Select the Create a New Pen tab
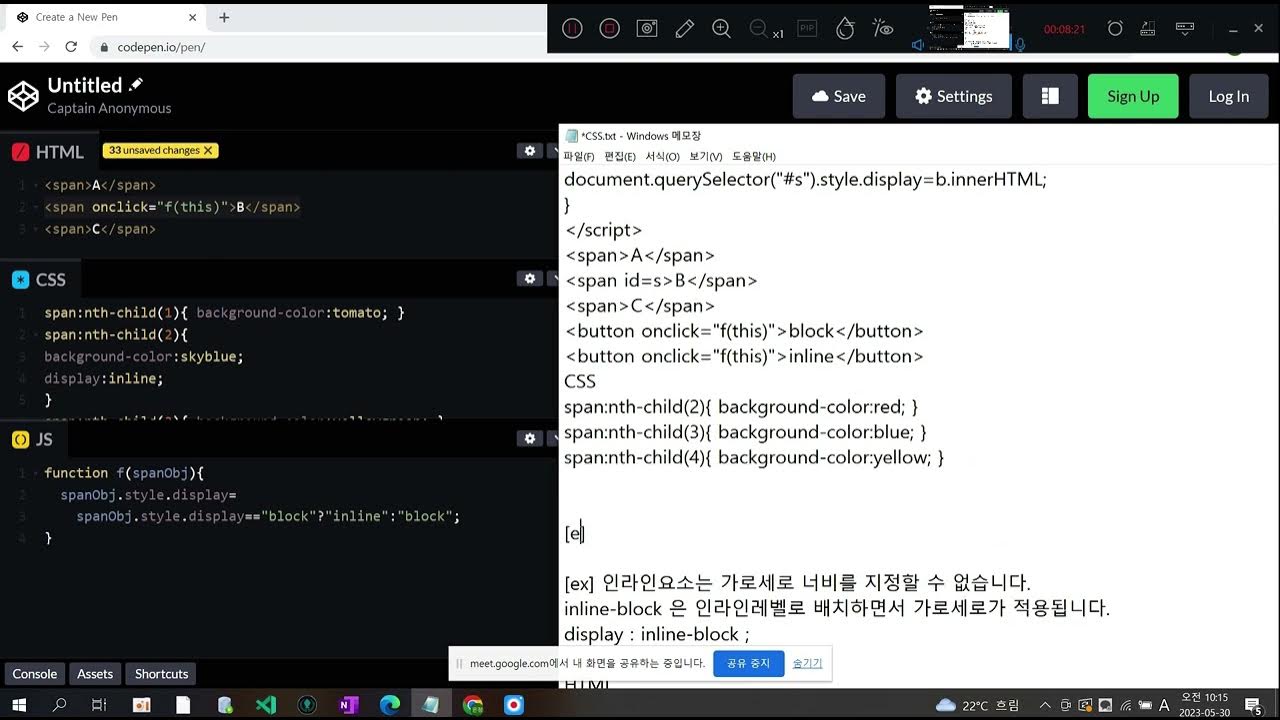 pyautogui.click(x=105, y=17)
